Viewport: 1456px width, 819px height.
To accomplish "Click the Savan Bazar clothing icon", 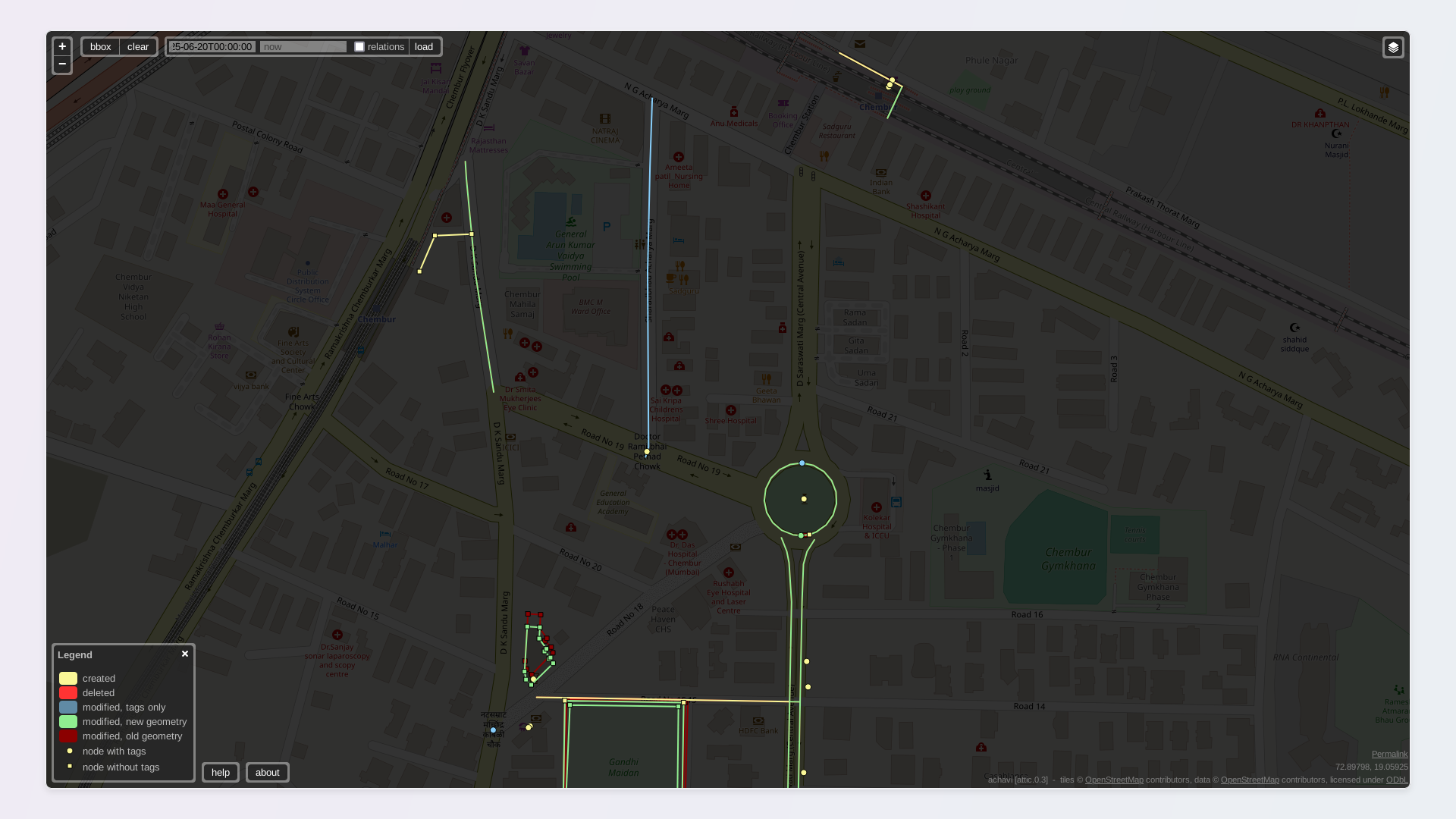I will click(x=525, y=51).
